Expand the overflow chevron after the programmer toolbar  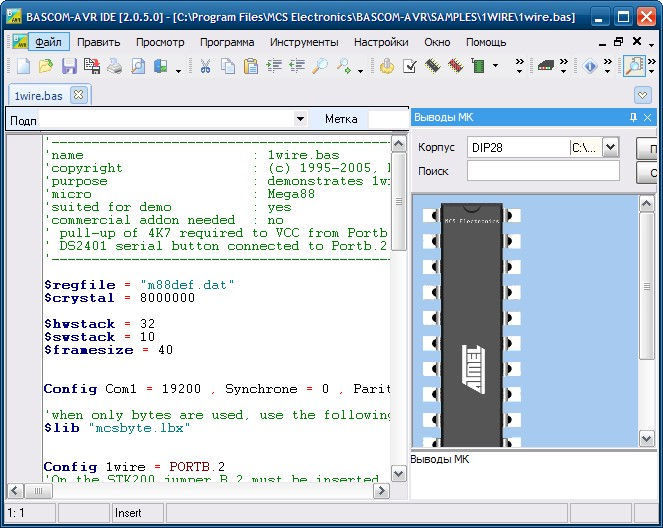pyautogui.click(x=519, y=66)
